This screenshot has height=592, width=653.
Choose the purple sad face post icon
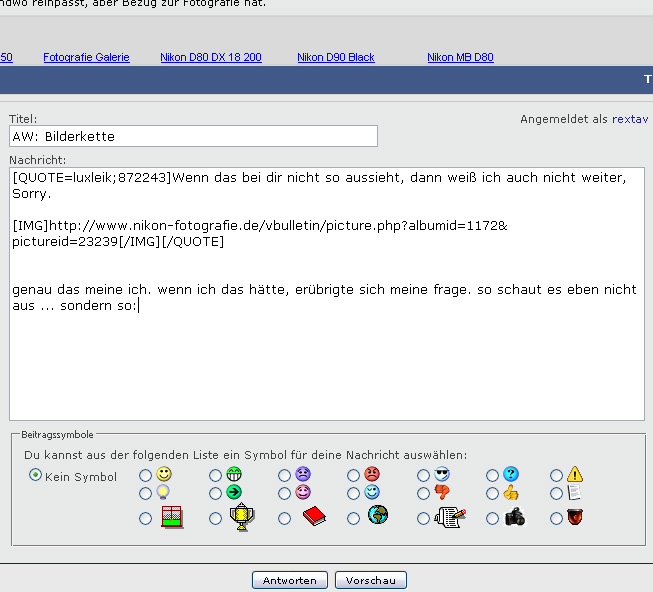(303, 474)
